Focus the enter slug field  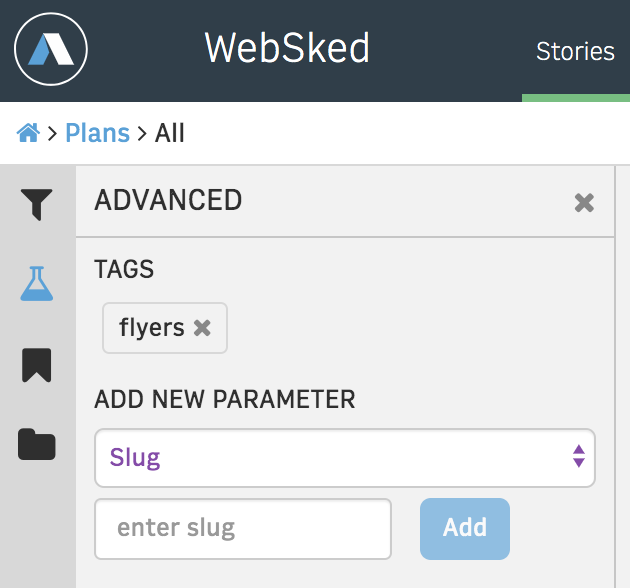coord(243,529)
